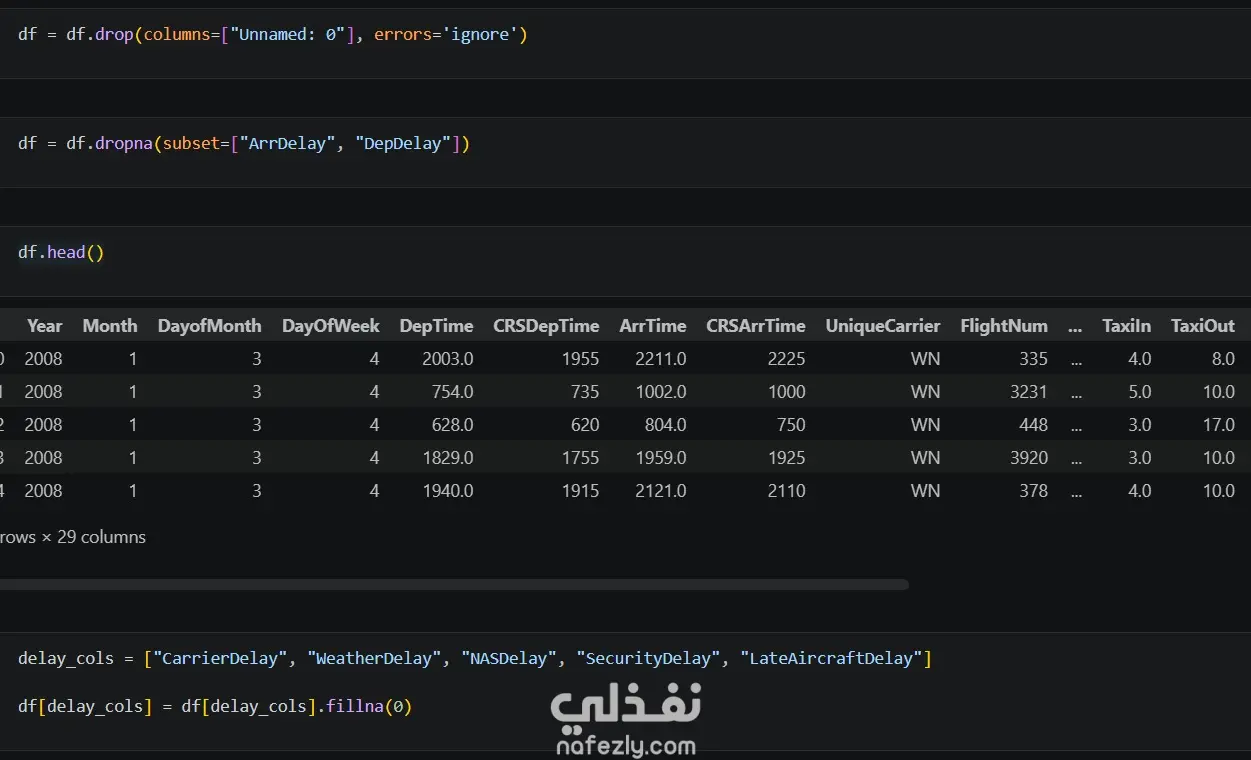Click the TaxiOut column header

coord(1203,326)
